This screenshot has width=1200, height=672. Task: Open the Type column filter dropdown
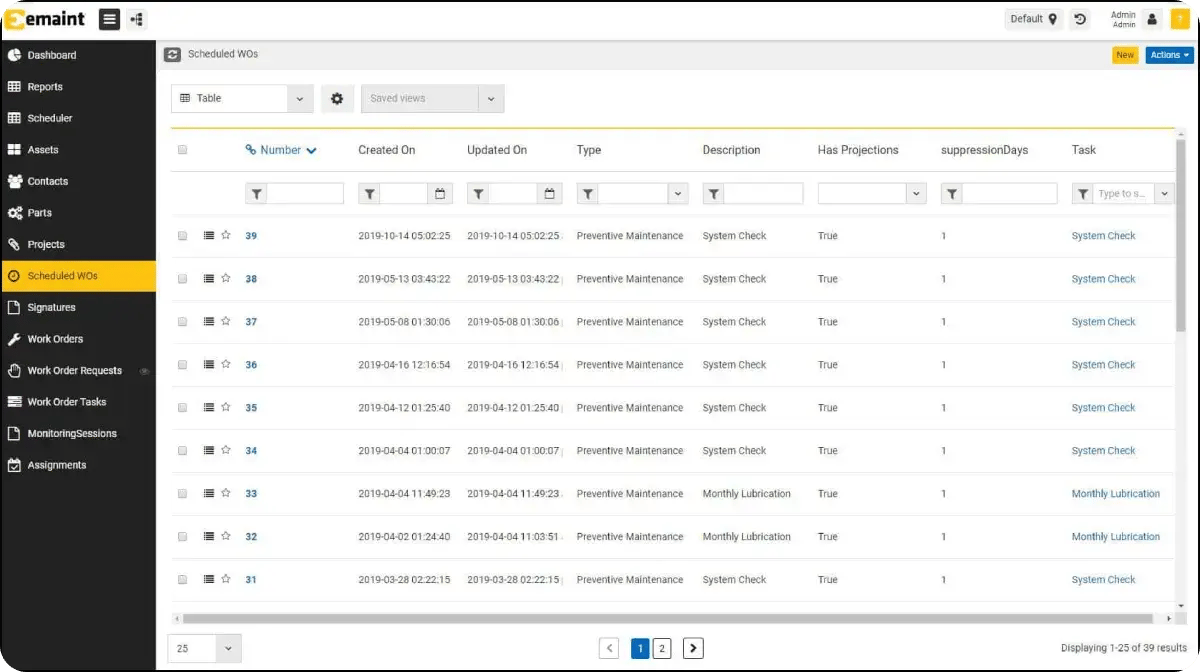click(x=678, y=194)
